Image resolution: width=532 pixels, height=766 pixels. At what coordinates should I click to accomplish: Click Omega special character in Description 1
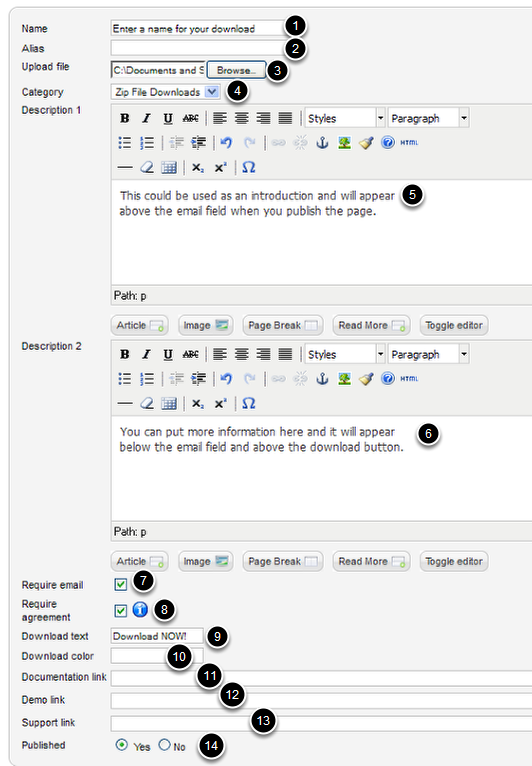(249, 168)
